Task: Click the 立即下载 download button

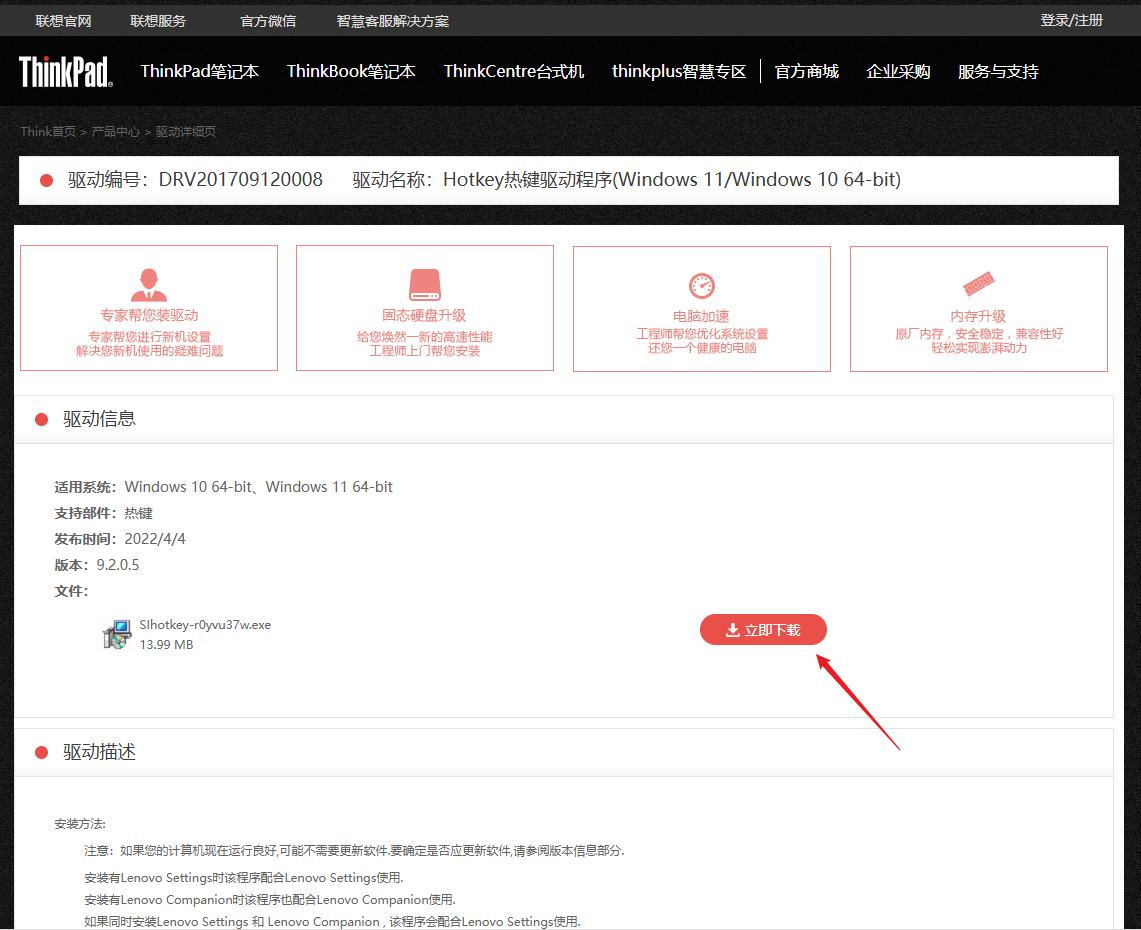Action: click(763, 629)
